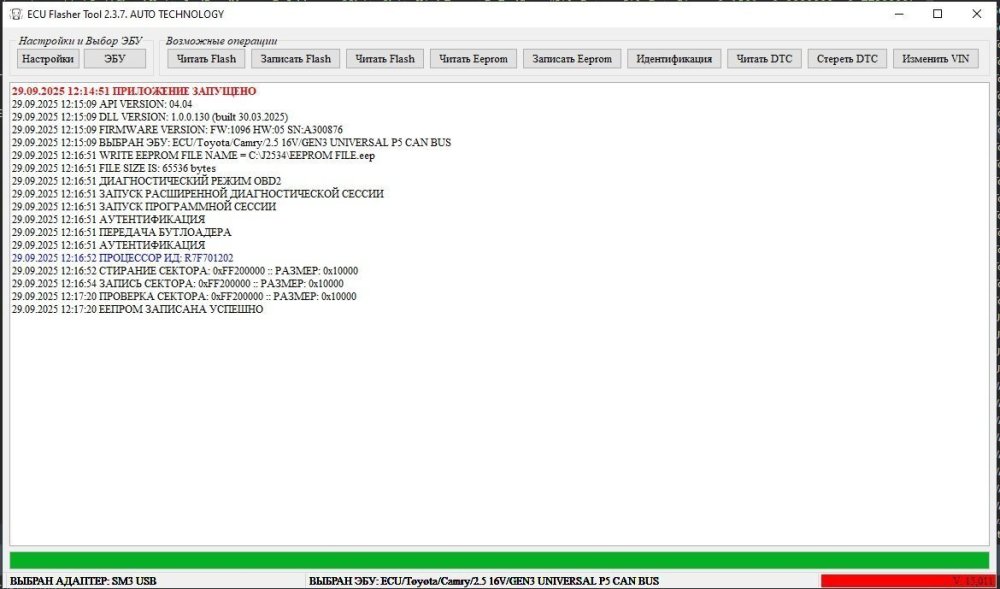Click the Читать Eeprom button
1000x589 pixels.
[474, 59]
